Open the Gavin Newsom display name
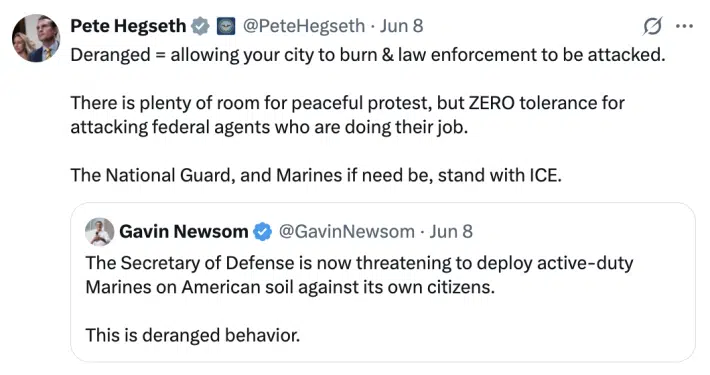Viewport: 710px width, 375px height. click(183, 231)
